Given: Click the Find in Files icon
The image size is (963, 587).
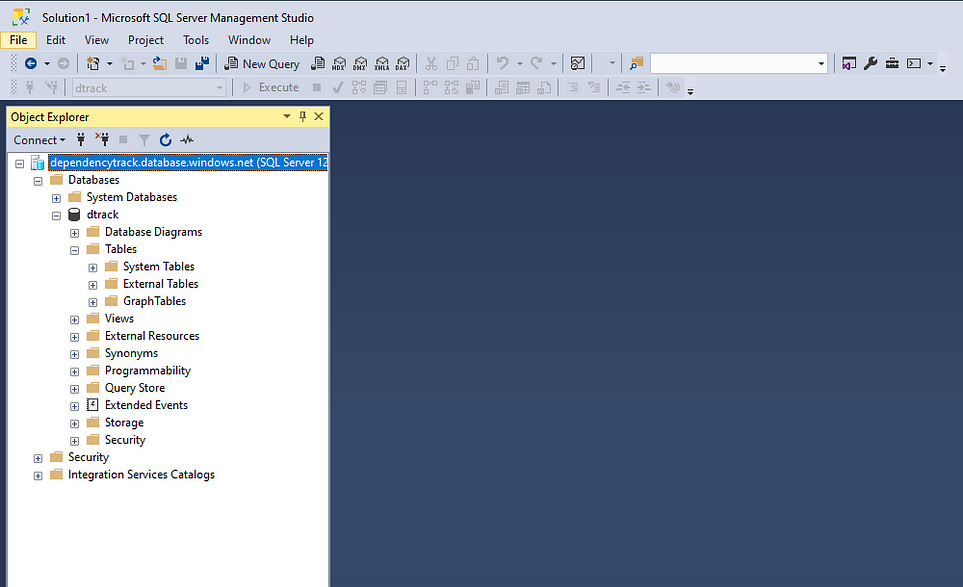Looking at the screenshot, I should click(x=636, y=63).
